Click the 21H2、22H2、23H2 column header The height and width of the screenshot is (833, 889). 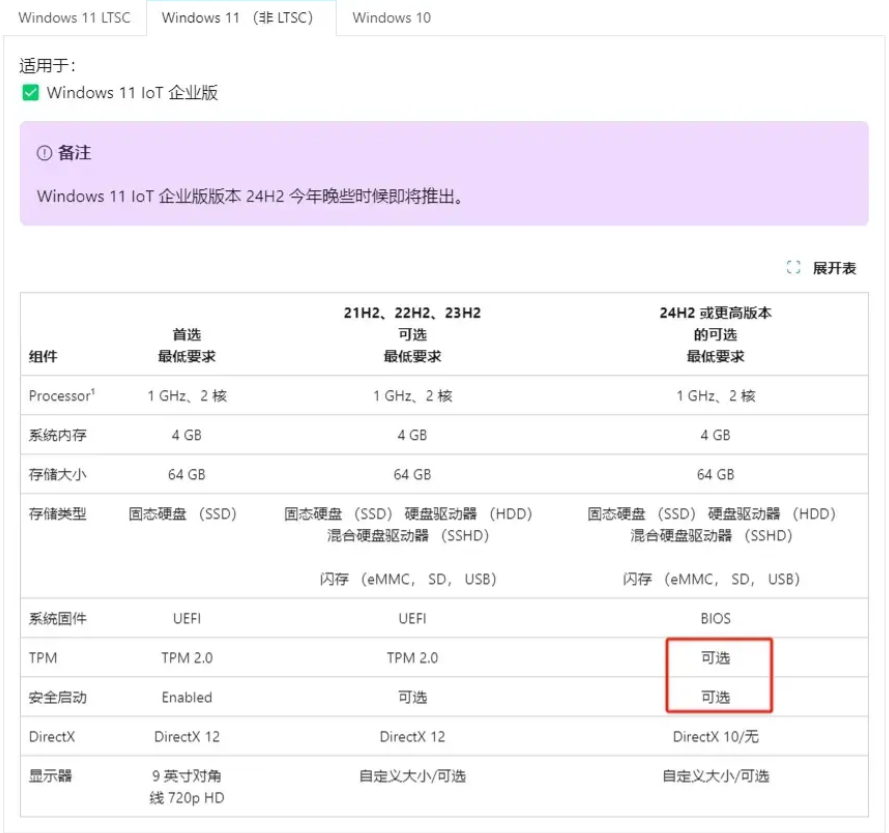[412, 313]
